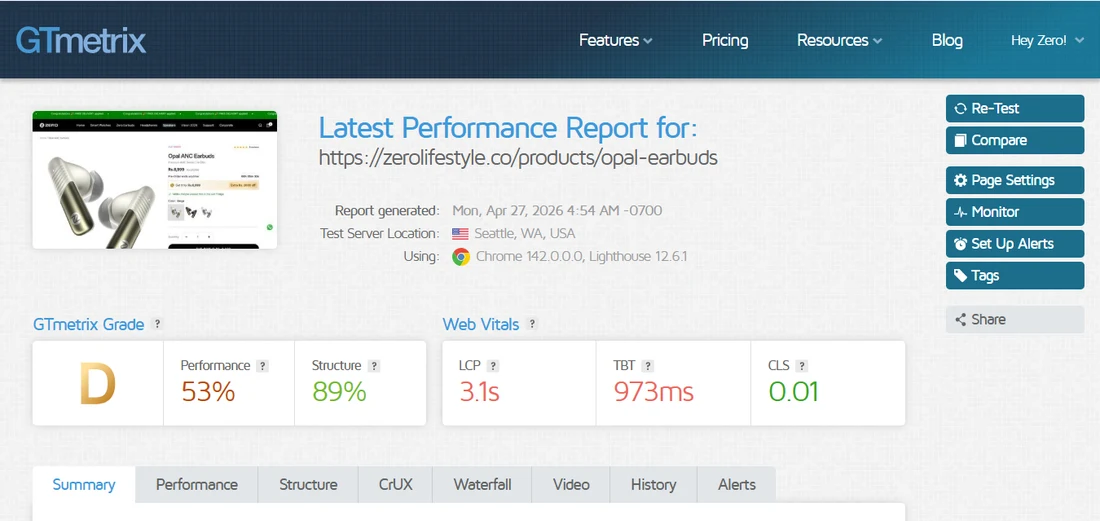Click the 3.1s LCP value
The image size is (1100, 521).
click(x=479, y=391)
